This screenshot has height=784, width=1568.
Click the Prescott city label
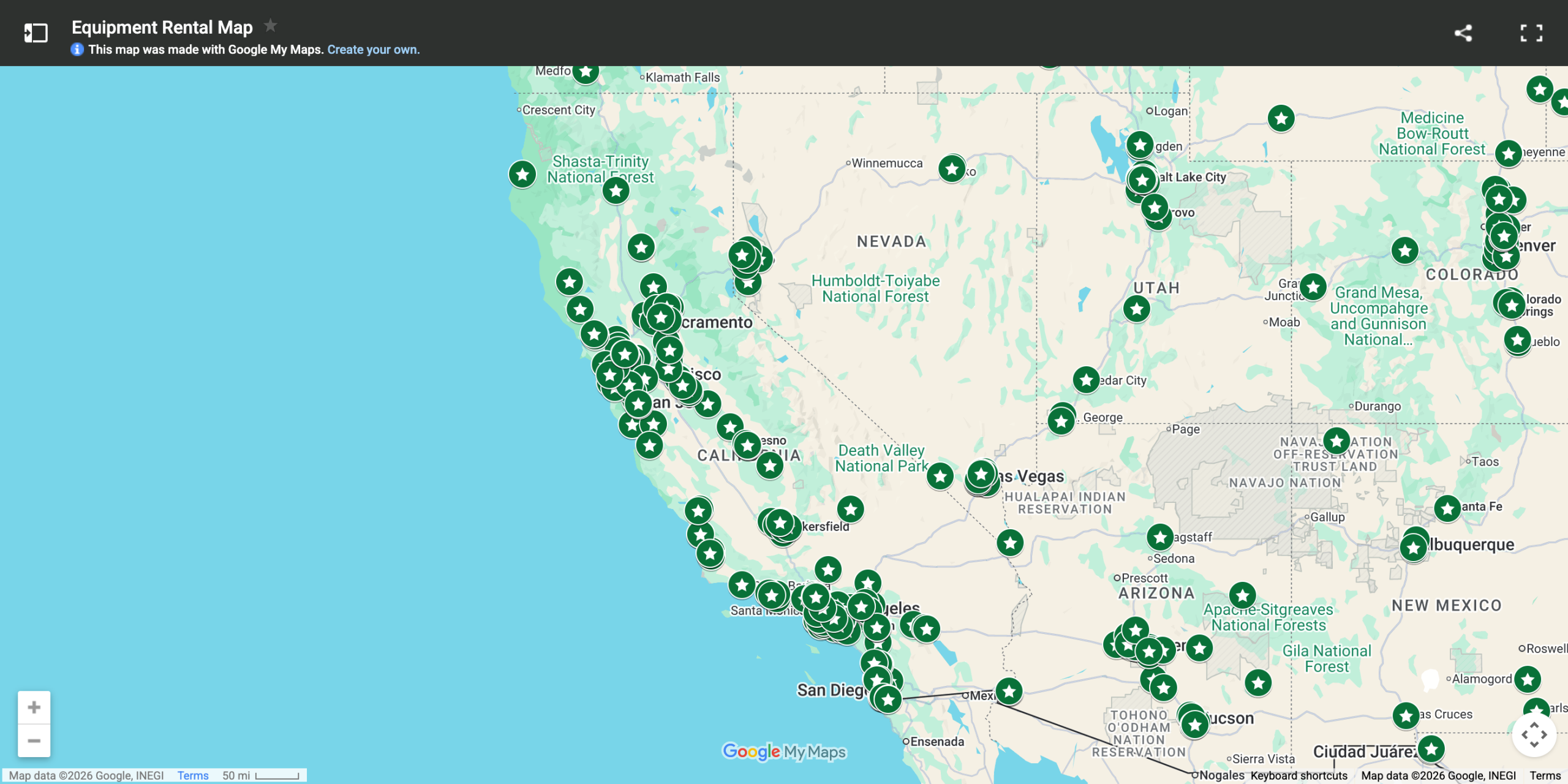pos(1145,578)
